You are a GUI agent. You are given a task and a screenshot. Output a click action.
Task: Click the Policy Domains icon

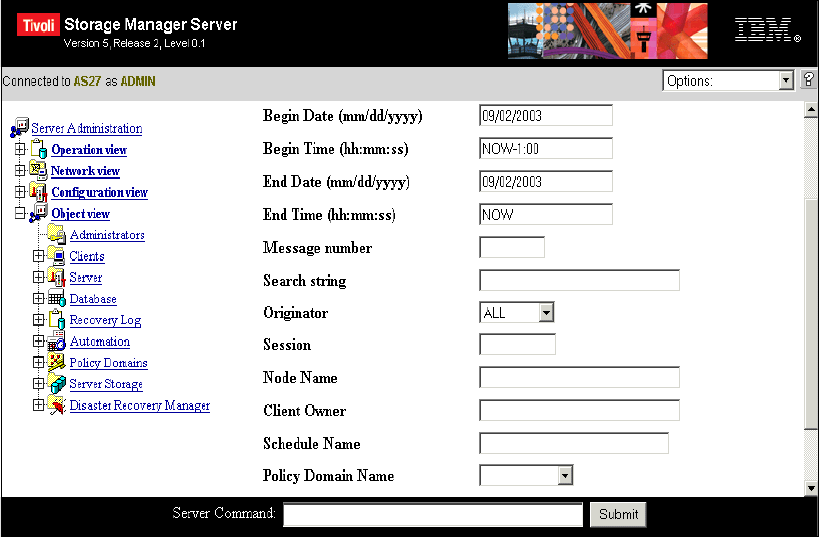pos(56,362)
